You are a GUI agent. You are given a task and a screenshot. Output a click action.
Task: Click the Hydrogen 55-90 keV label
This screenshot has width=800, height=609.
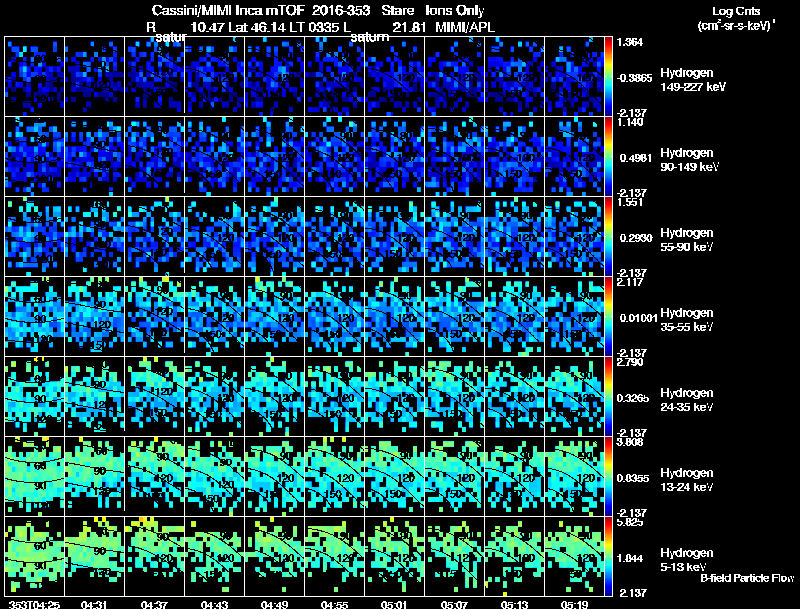click(687, 240)
